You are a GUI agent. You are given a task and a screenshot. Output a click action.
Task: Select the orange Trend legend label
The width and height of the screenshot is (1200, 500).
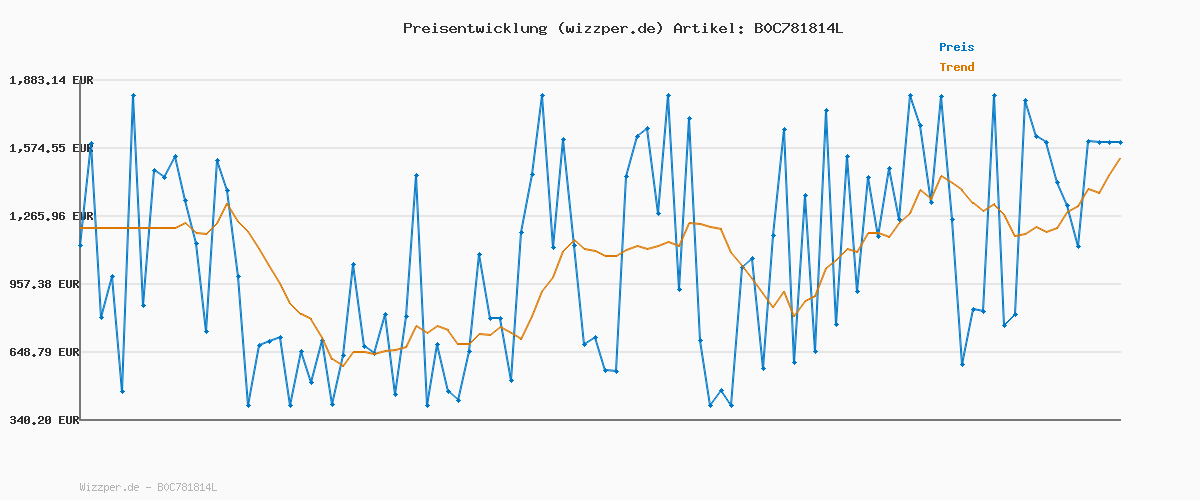coord(956,67)
